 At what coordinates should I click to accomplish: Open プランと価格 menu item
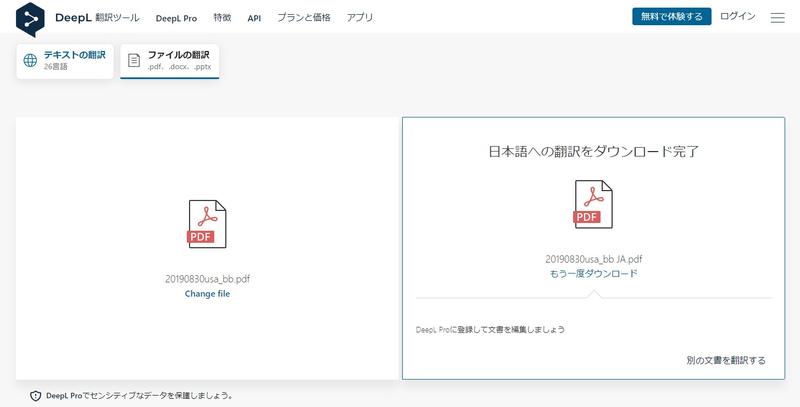(304, 17)
